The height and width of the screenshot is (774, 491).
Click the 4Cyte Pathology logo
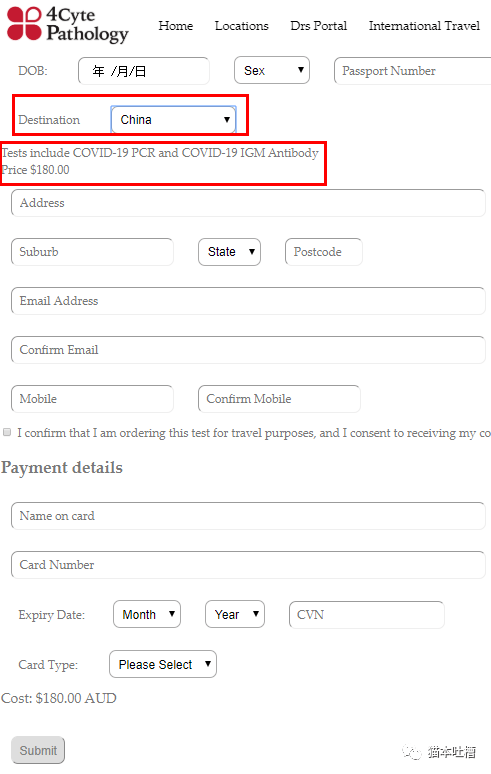pyautogui.click(x=68, y=24)
